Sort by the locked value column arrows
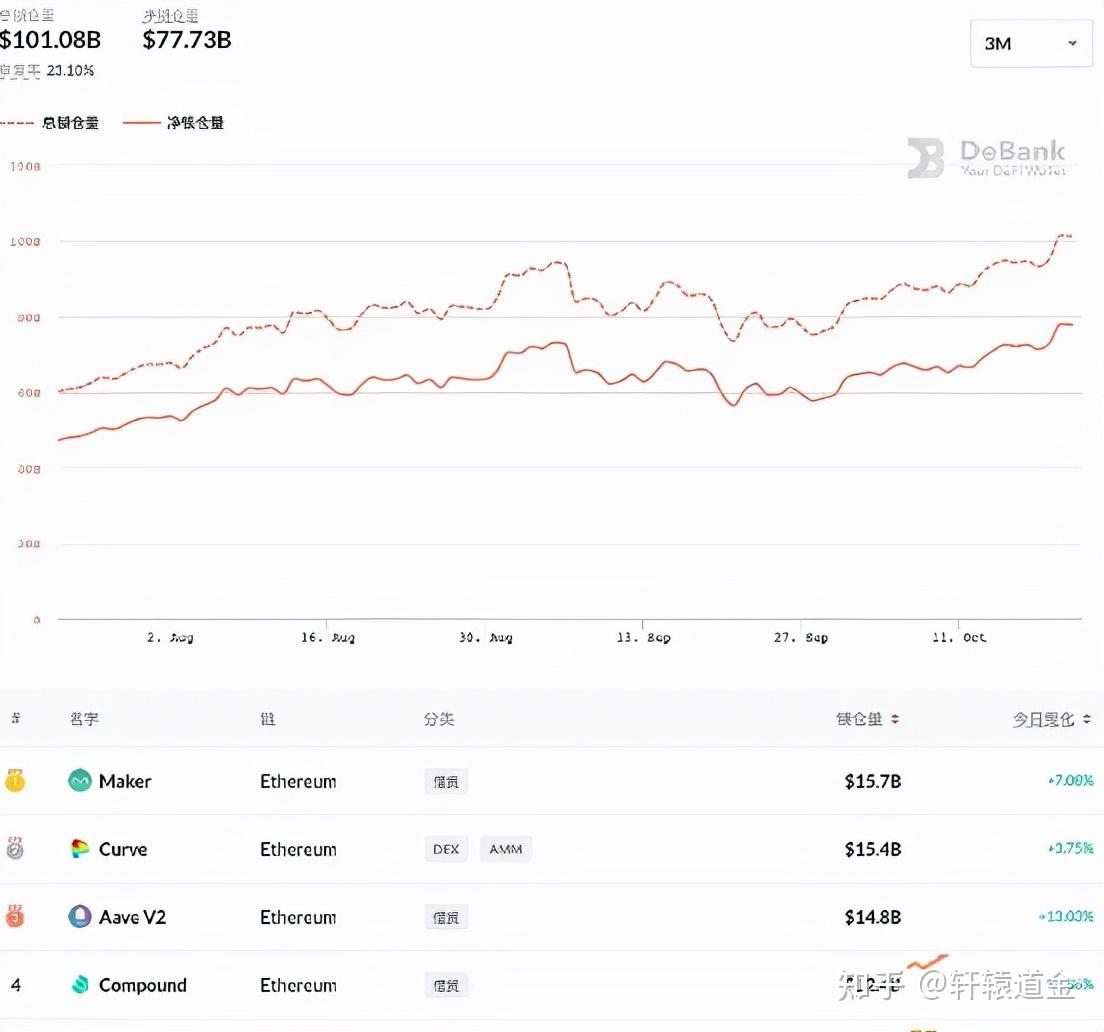The width and height of the screenshot is (1104, 1032). (895, 719)
